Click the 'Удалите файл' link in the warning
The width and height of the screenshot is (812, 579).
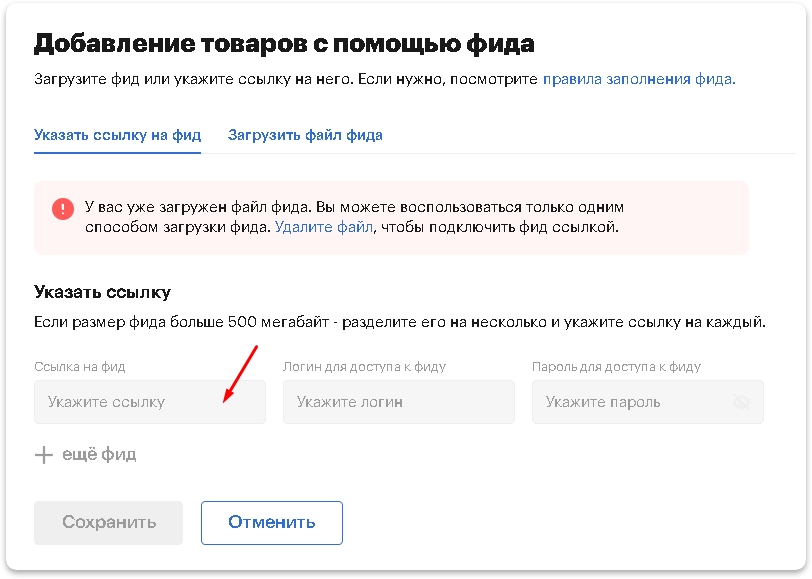323,227
